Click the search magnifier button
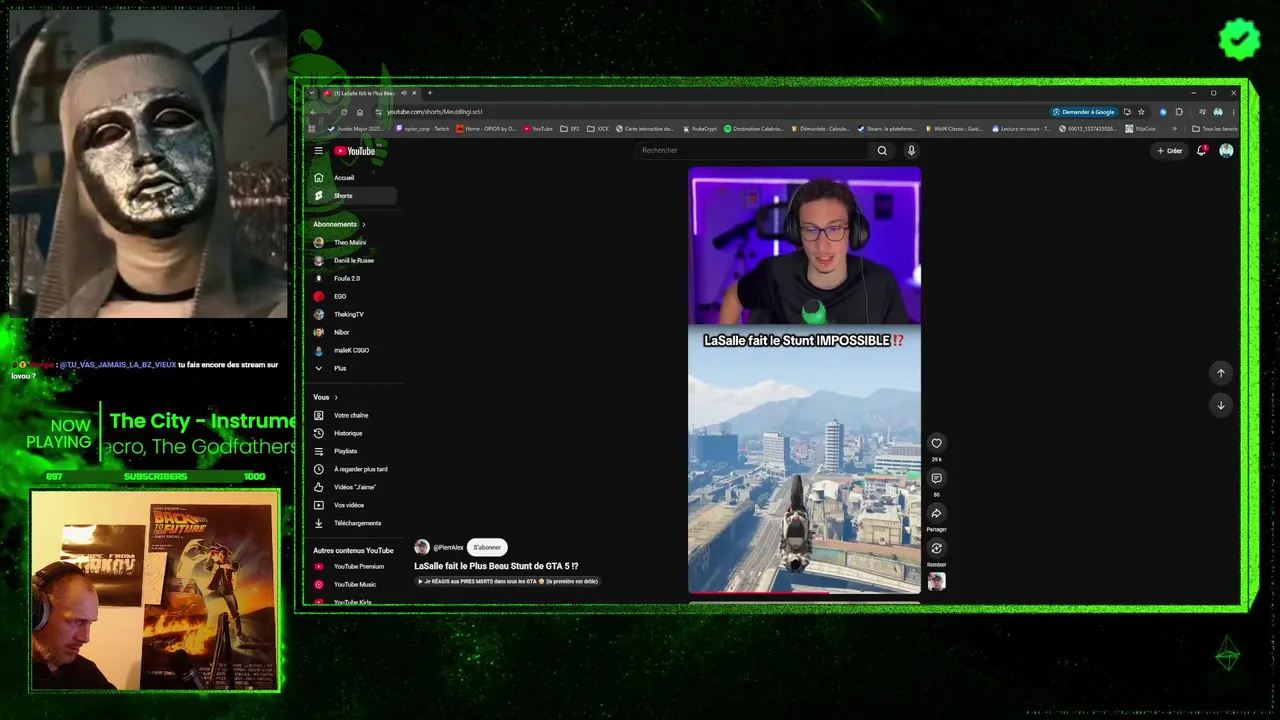Viewport: 1280px width, 720px height. pyautogui.click(x=882, y=151)
